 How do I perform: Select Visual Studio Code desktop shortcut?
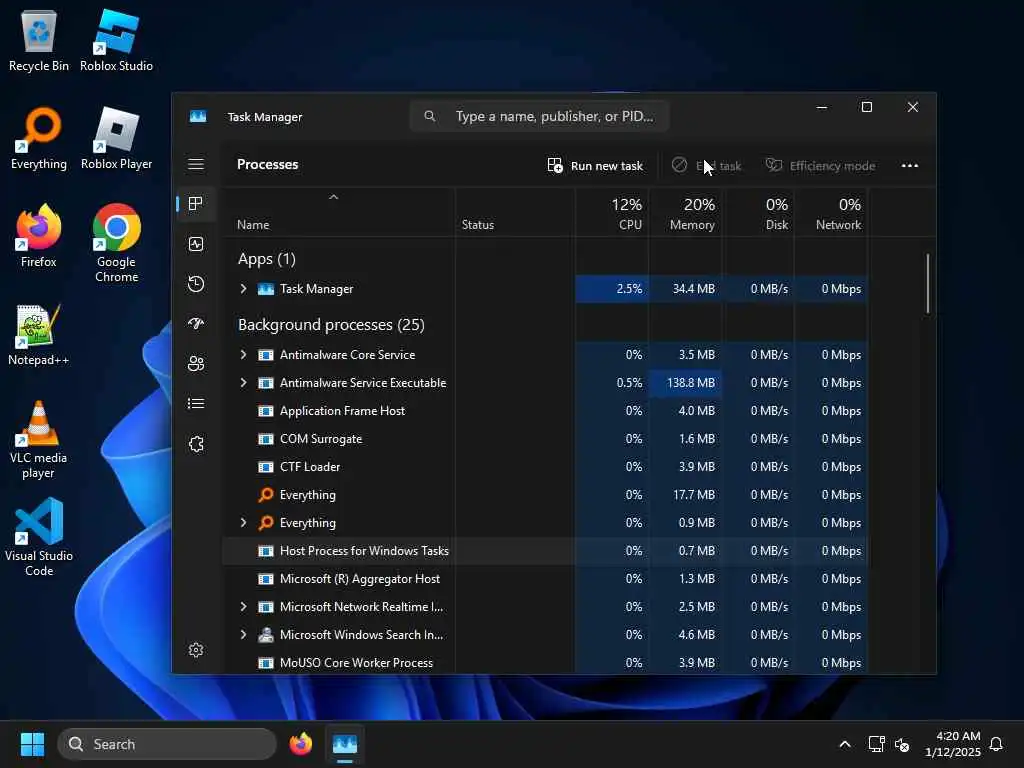click(39, 537)
